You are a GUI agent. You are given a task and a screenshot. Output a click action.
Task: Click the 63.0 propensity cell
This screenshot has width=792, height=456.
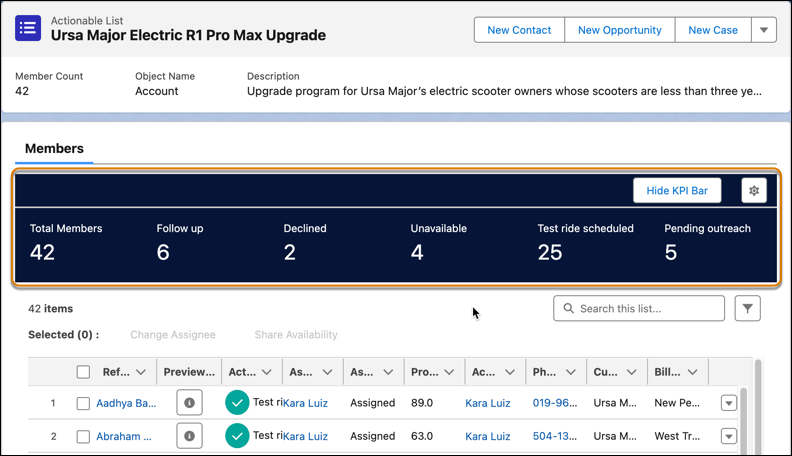point(422,436)
